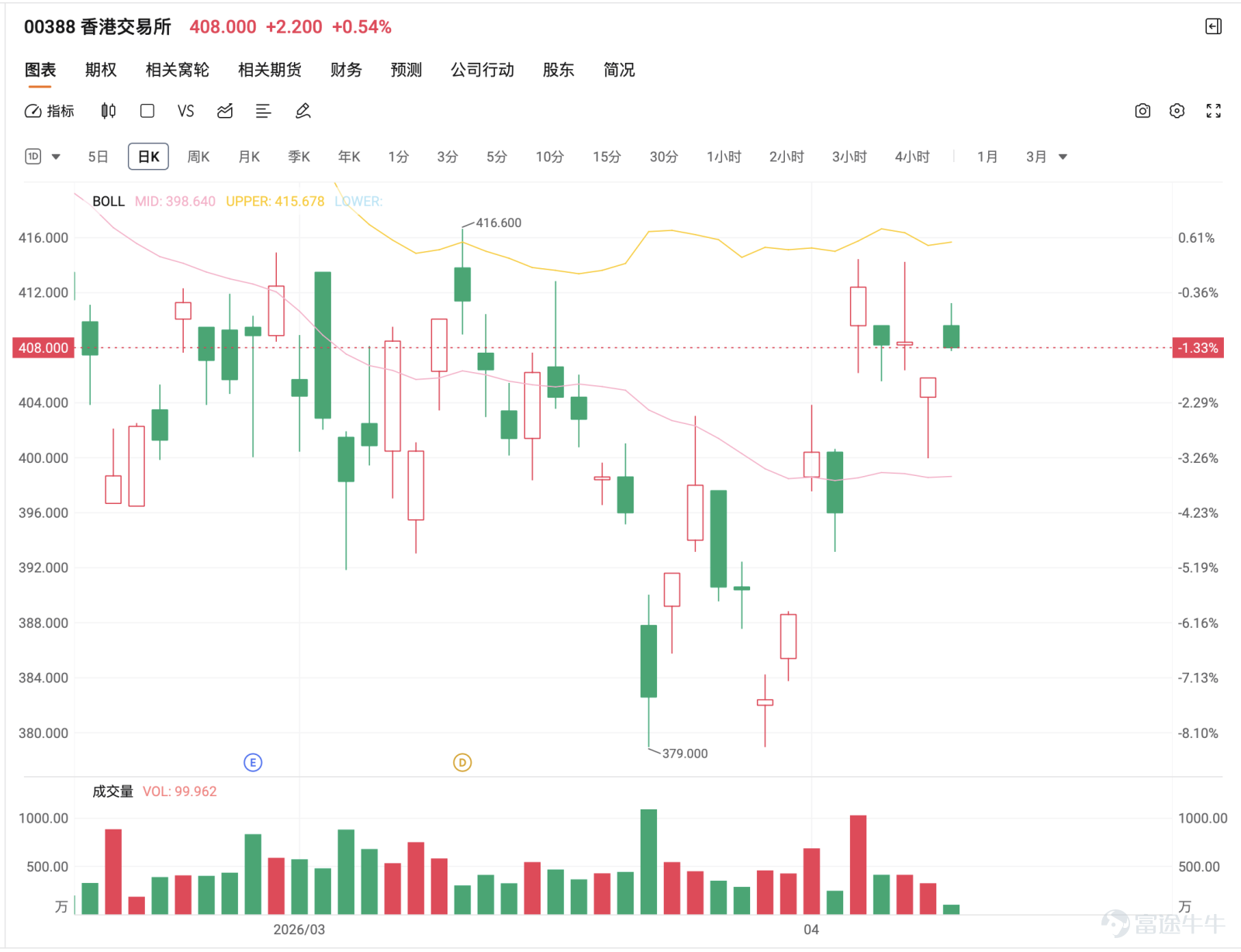
Task: Select the 4小时 timeframe
Action: click(913, 157)
